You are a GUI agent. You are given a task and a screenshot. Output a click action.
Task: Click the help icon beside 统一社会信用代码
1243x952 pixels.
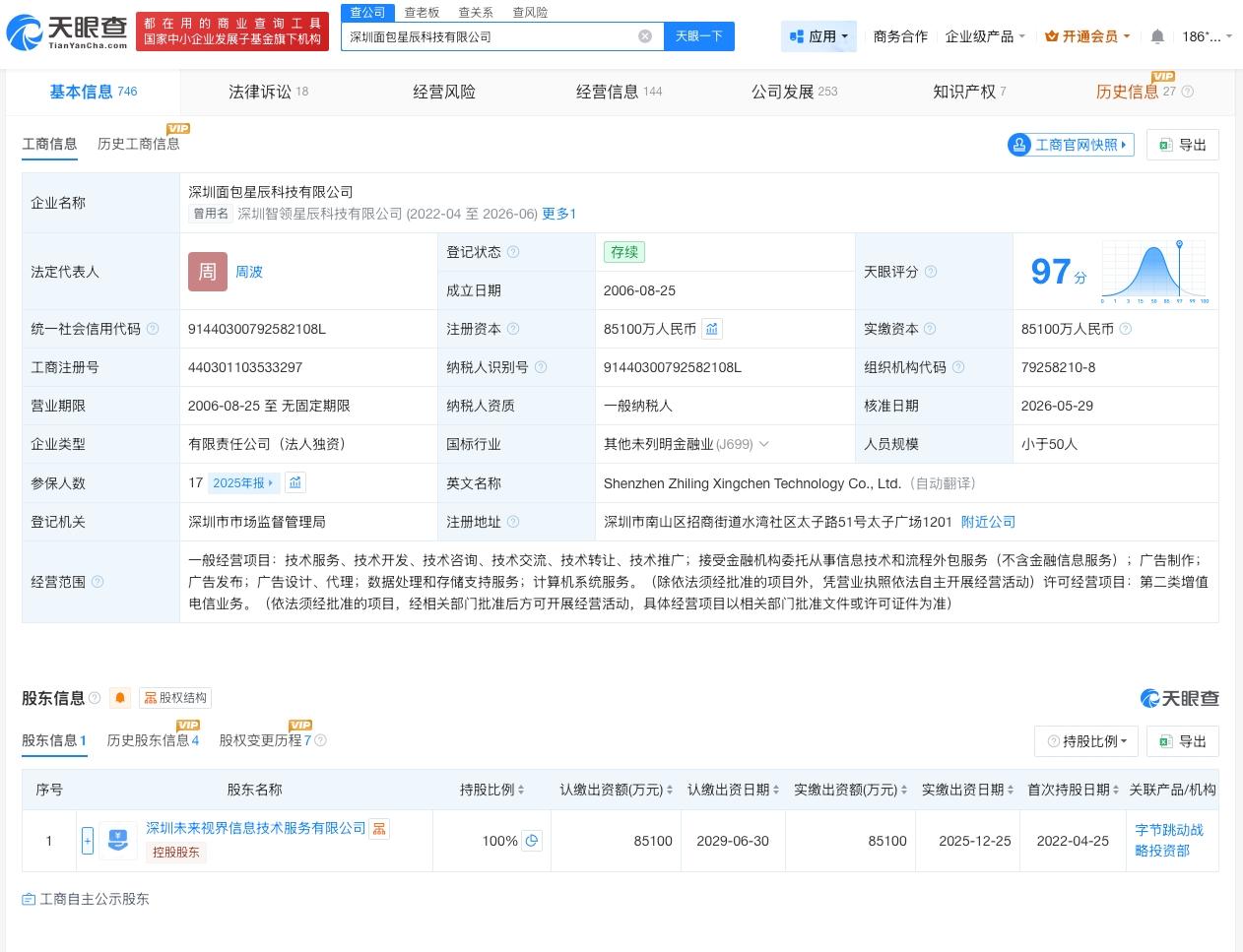pyautogui.click(x=153, y=329)
